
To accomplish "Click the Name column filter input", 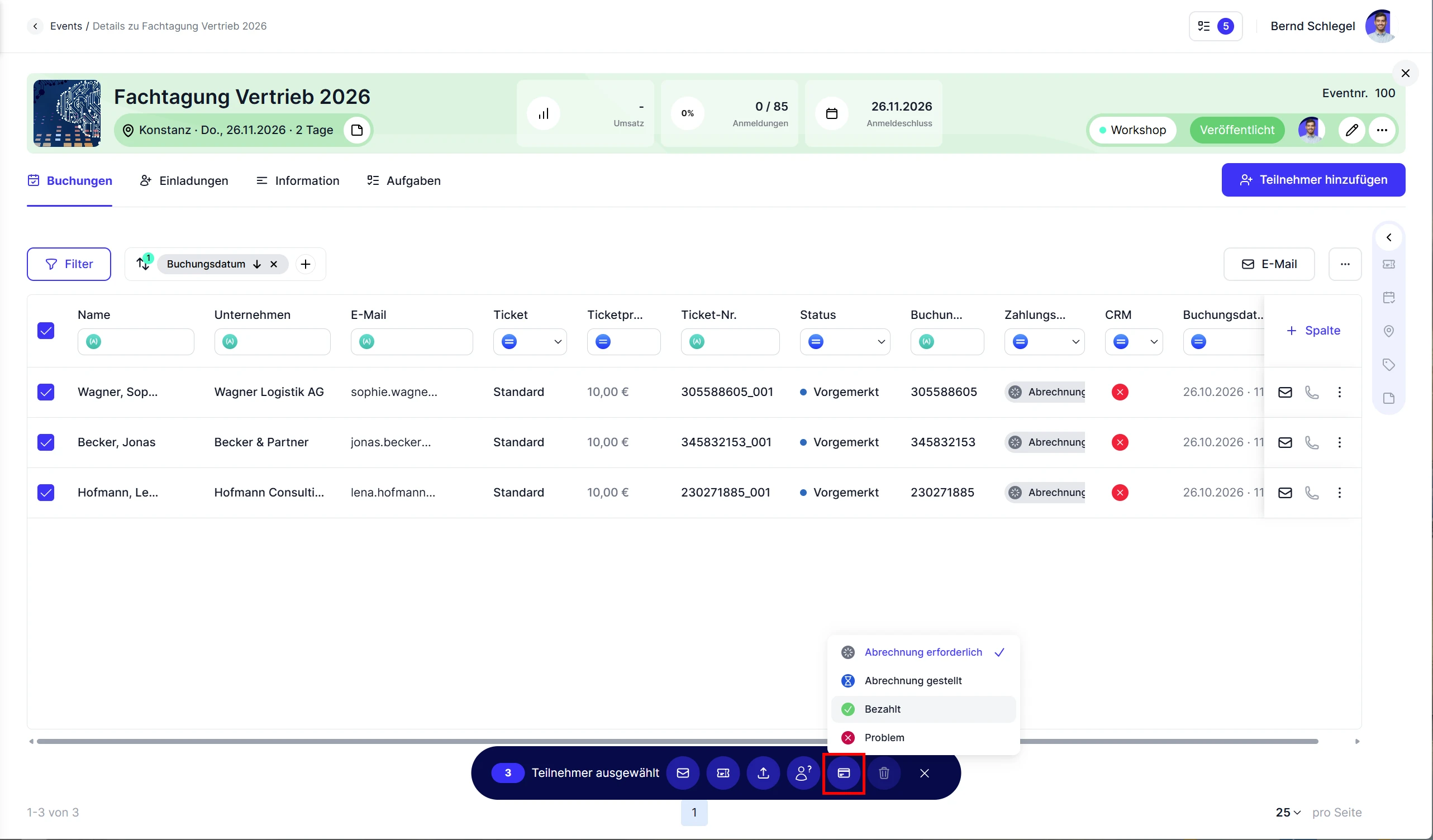I will [x=135, y=342].
